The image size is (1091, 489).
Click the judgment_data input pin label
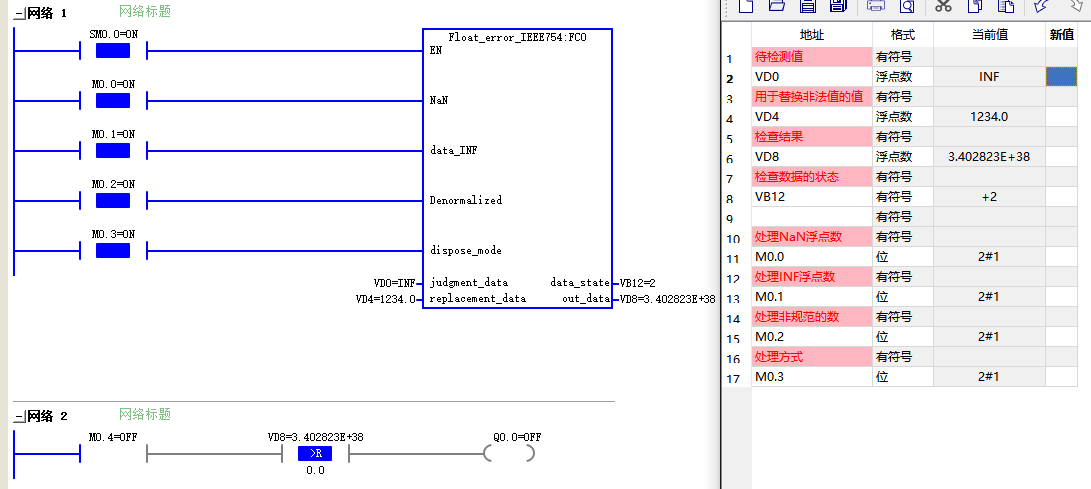click(x=469, y=283)
